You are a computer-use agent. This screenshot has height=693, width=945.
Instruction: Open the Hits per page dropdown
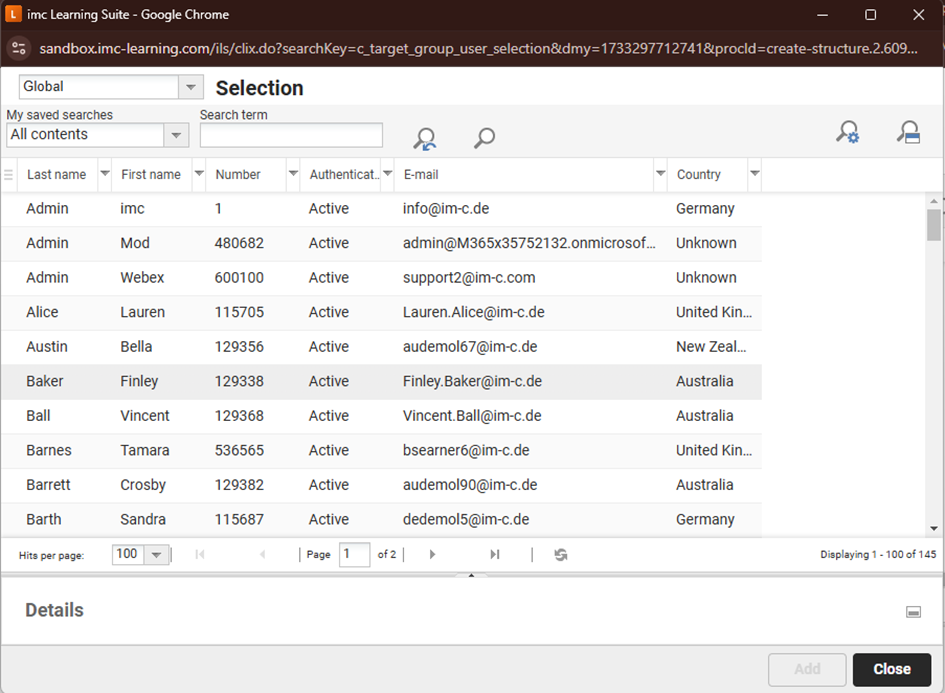155,554
